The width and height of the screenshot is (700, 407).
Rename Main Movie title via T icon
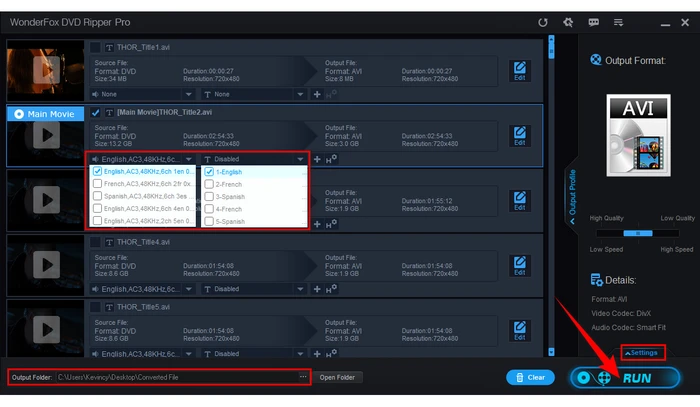point(109,112)
